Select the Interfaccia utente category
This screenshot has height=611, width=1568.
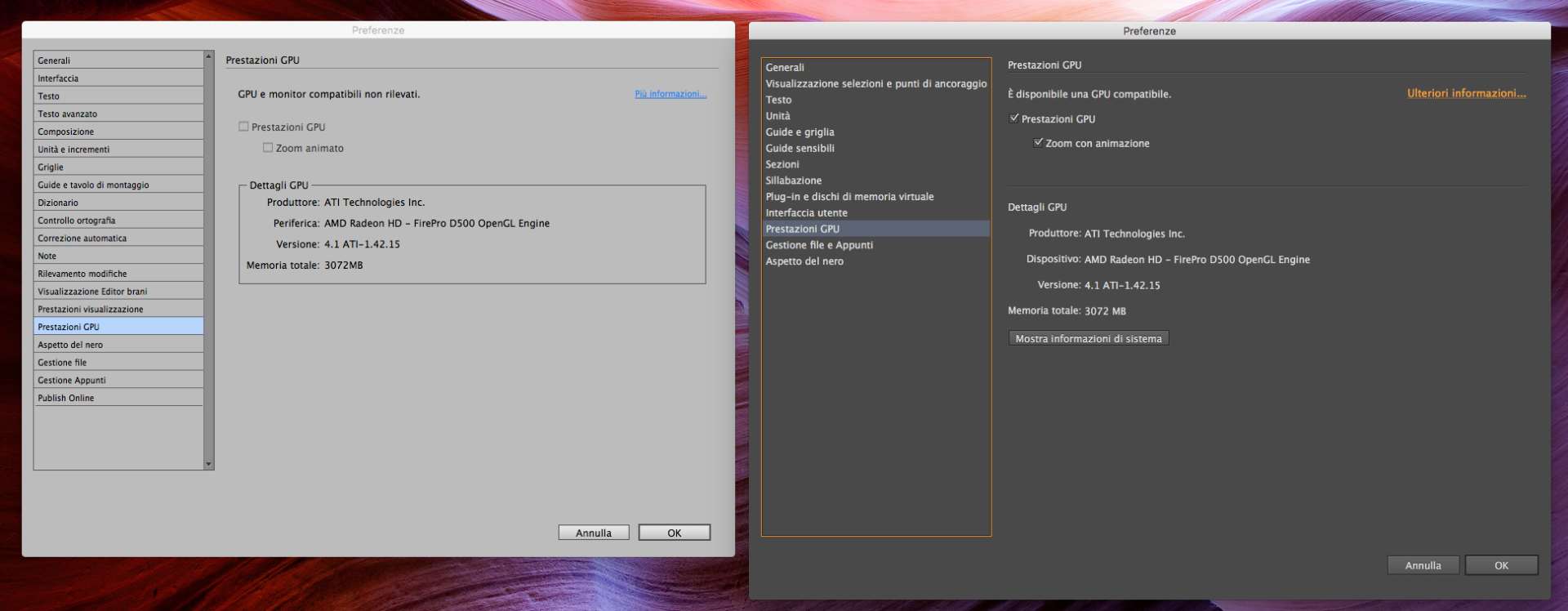tap(876, 212)
